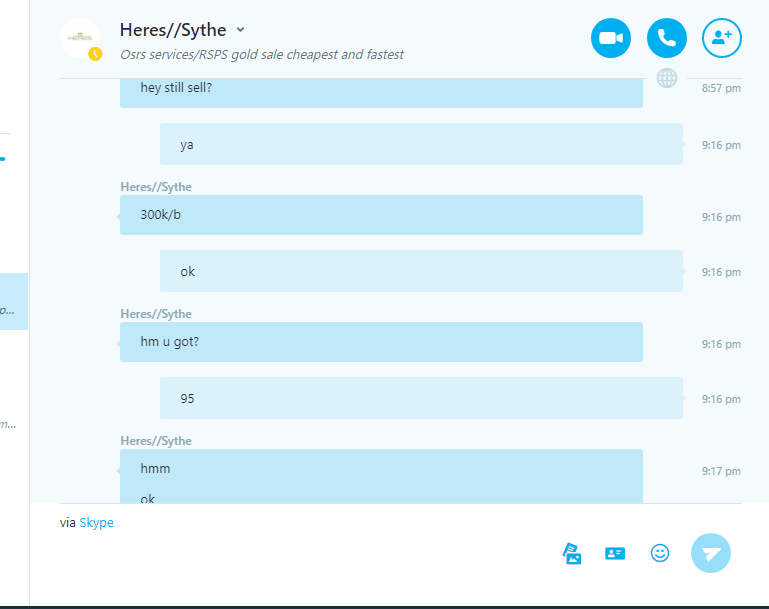The height and width of the screenshot is (609, 769).
Task: Click the globe translator icon
Action: pos(667,78)
